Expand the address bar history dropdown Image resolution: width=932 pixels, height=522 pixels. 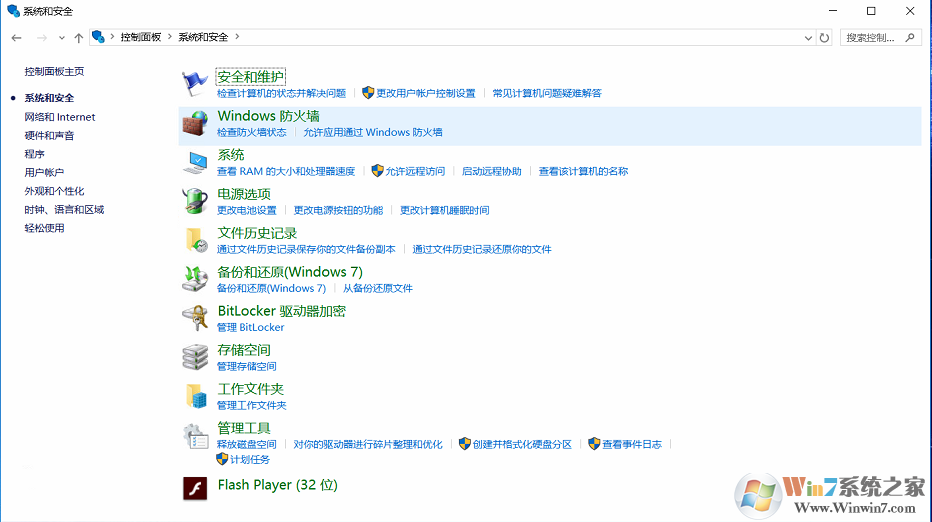(x=808, y=37)
